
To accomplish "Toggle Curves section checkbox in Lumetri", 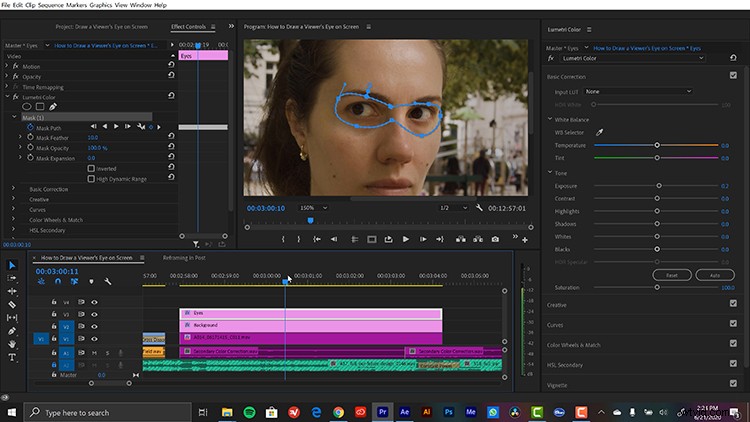I will click(733, 323).
